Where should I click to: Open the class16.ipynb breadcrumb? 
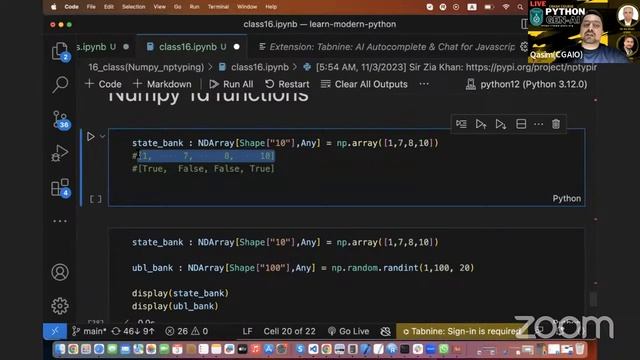pos(253,67)
